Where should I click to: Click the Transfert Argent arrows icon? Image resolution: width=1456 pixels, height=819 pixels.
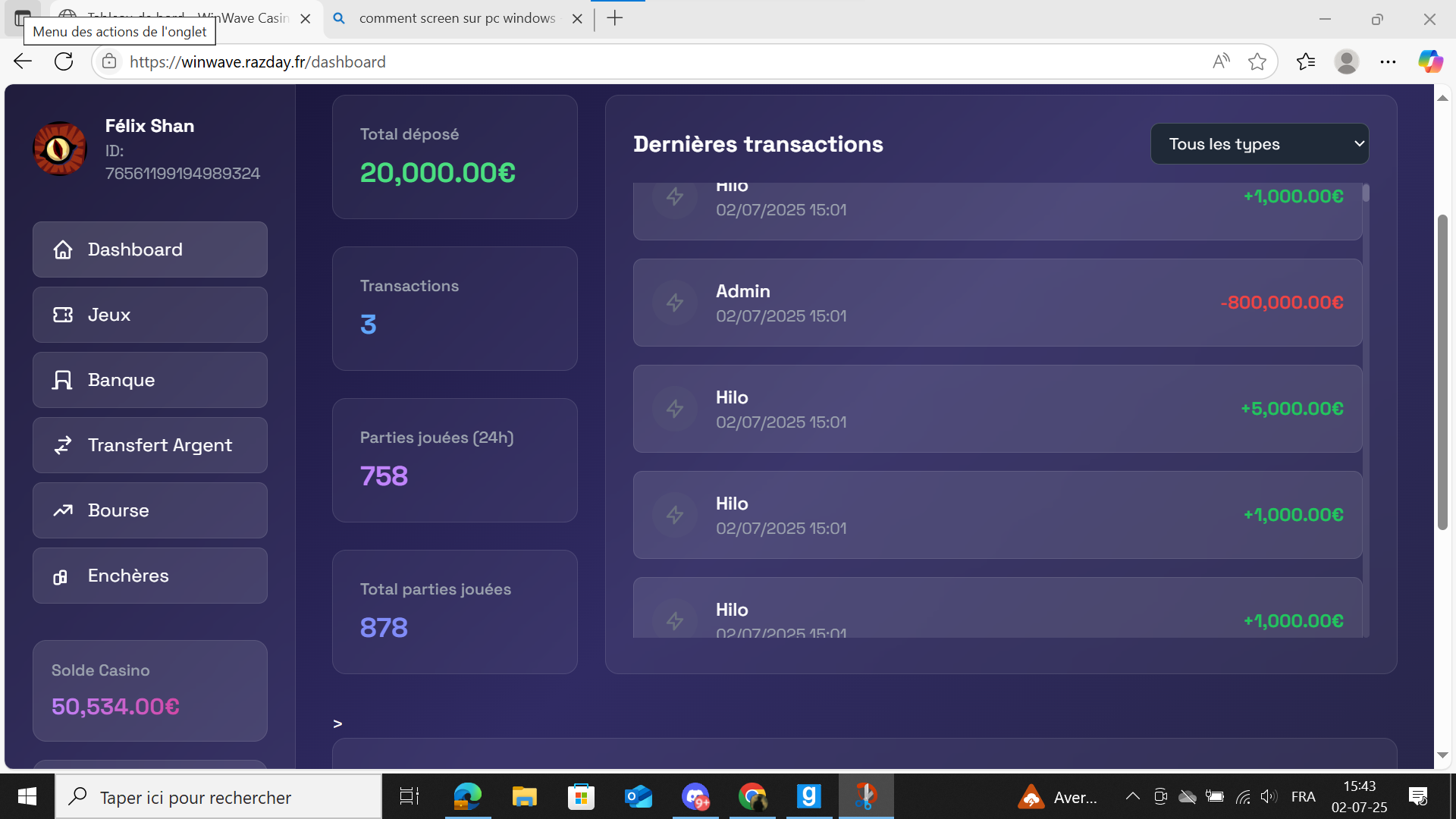(63, 445)
